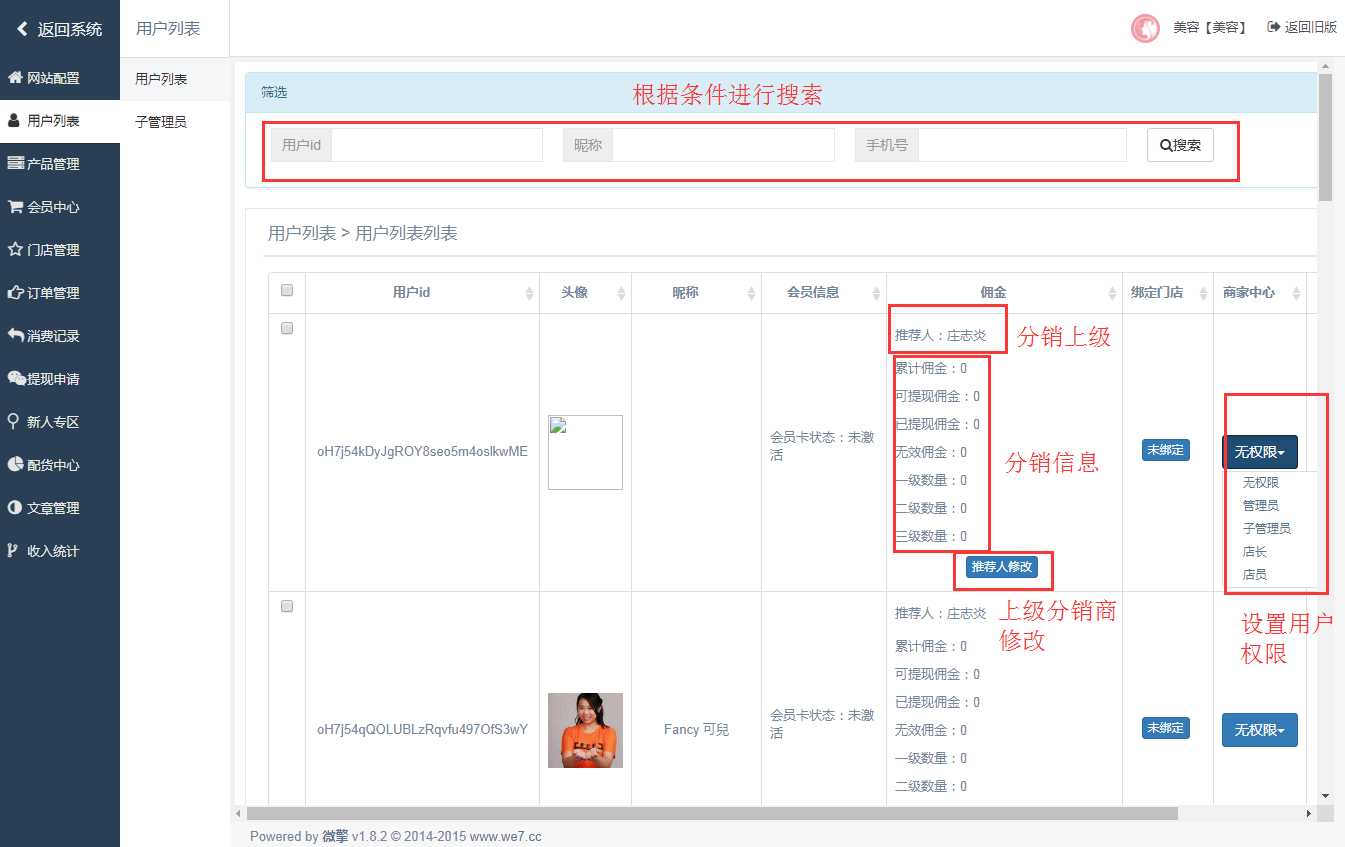Screen dimensions: 1345x847
Task: Click the vertical scrollbar down arrow
Action: [x=1326, y=796]
